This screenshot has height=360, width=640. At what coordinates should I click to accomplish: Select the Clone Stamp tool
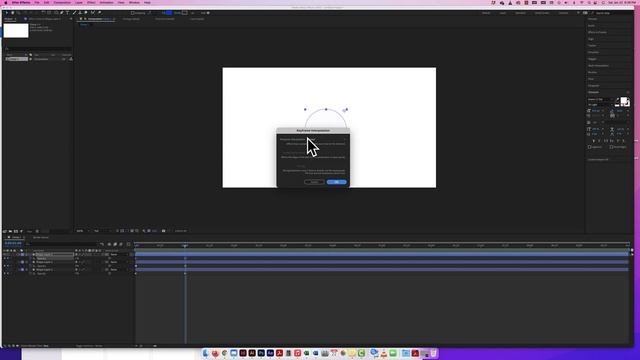coord(80,13)
